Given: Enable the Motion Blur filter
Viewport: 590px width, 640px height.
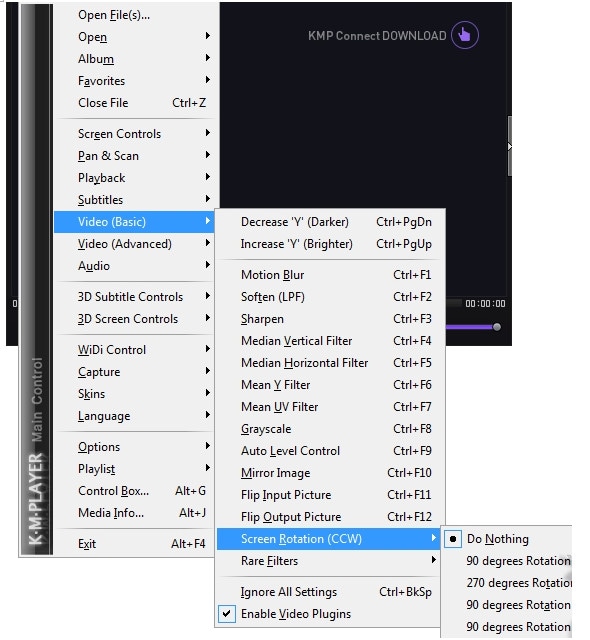Looking at the screenshot, I should [x=330, y=275].
